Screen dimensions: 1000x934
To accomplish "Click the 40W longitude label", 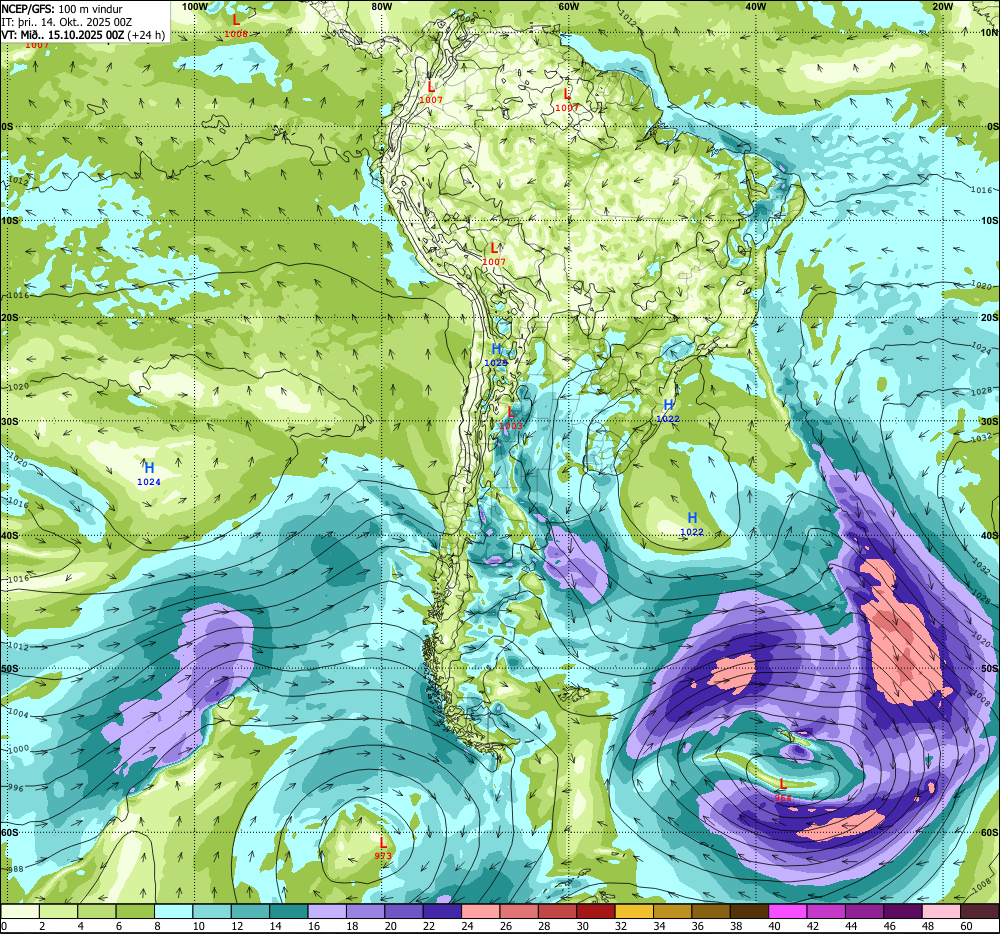I will [756, 6].
